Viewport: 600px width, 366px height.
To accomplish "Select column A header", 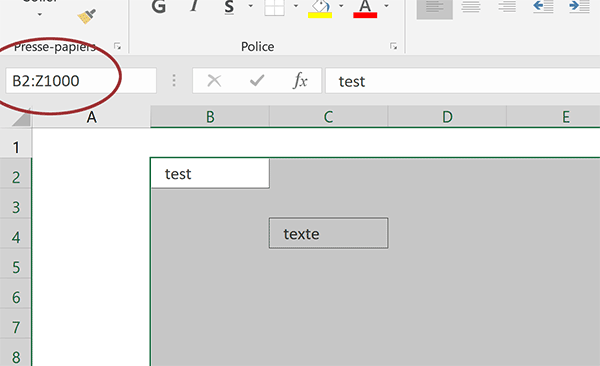I will pyautogui.click(x=91, y=117).
